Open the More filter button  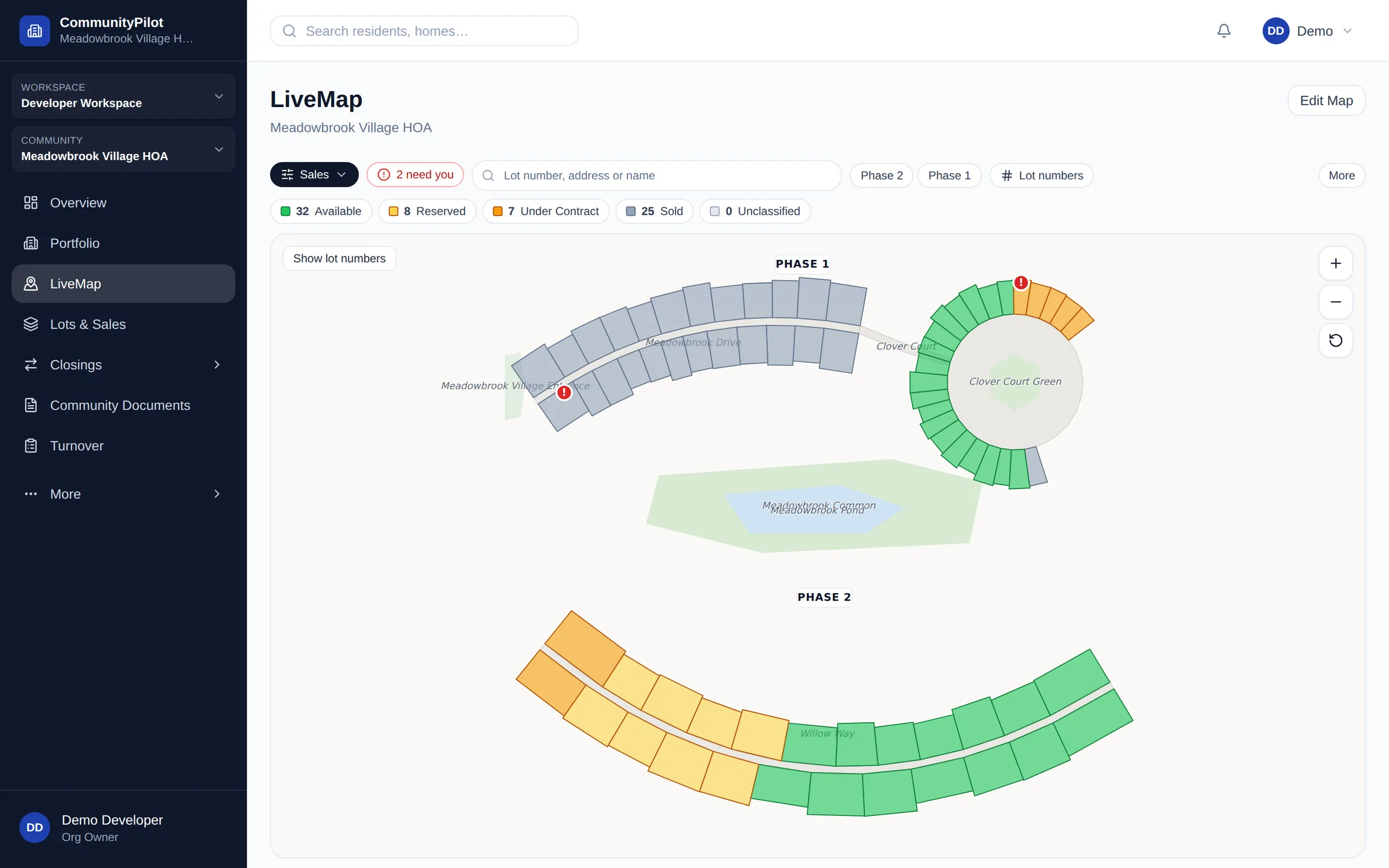click(1341, 175)
